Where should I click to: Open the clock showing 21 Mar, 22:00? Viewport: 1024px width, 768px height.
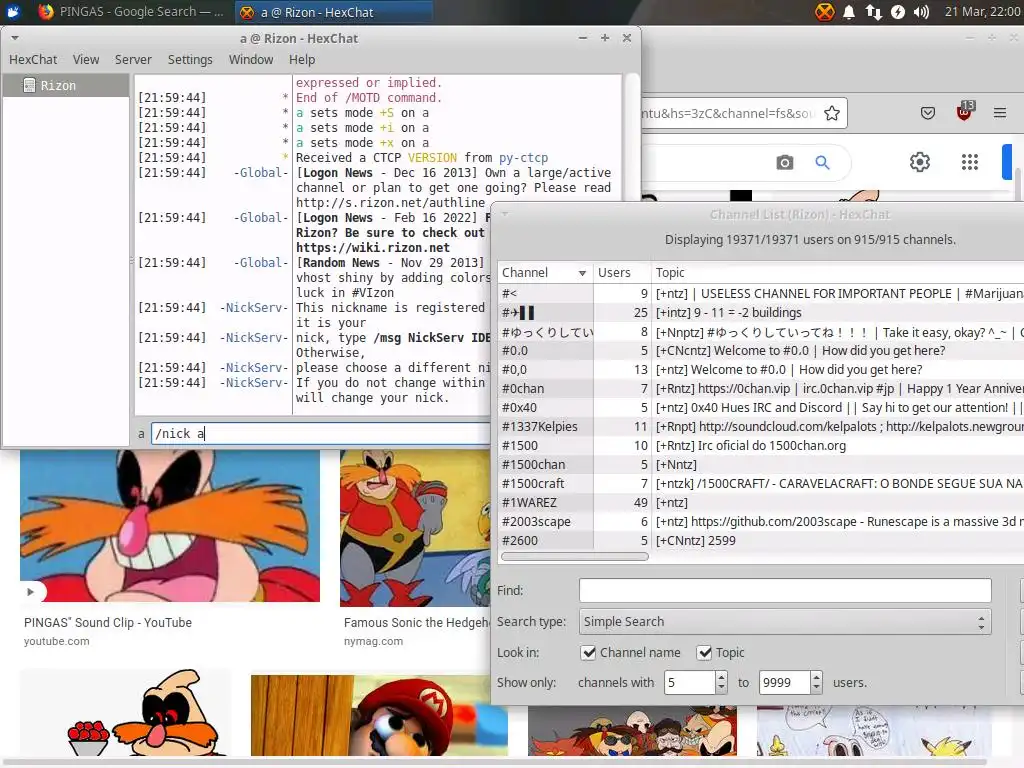[x=983, y=12]
